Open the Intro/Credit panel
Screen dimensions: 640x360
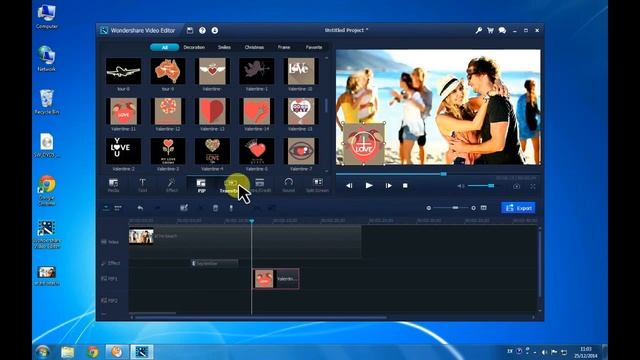pyautogui.click(x=260, y=185)
